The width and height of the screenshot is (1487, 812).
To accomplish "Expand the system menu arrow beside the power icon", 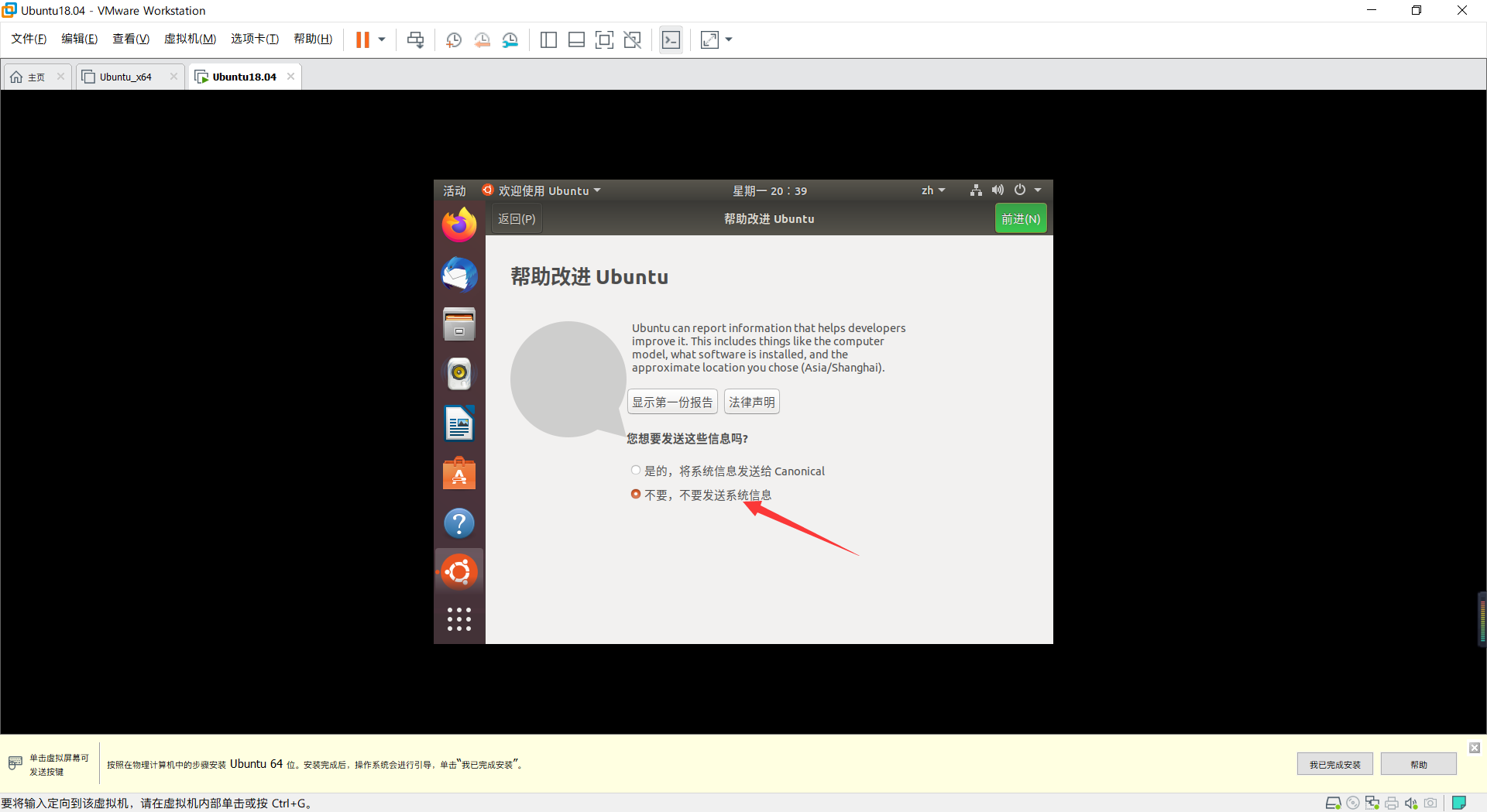I will [x=1038, y=190].
